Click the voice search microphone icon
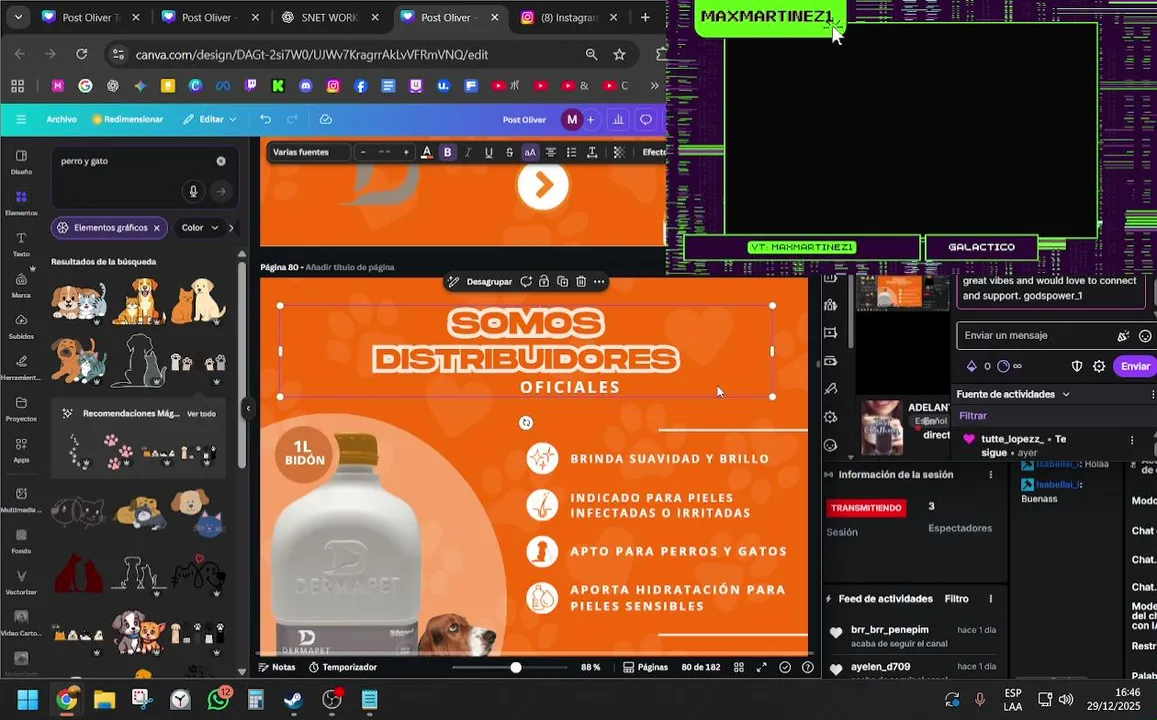Viewport: 1157px width, 720px height. tap(193, 191)
